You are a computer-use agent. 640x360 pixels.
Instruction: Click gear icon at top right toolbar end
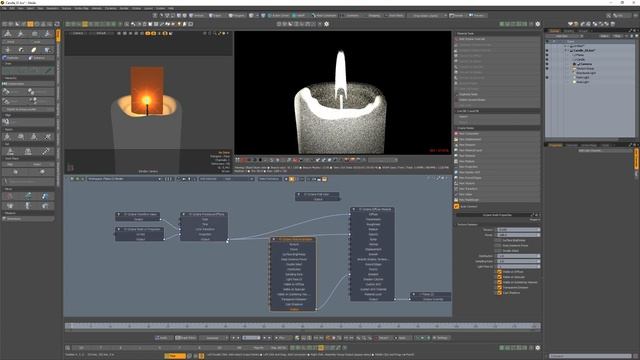538,24
